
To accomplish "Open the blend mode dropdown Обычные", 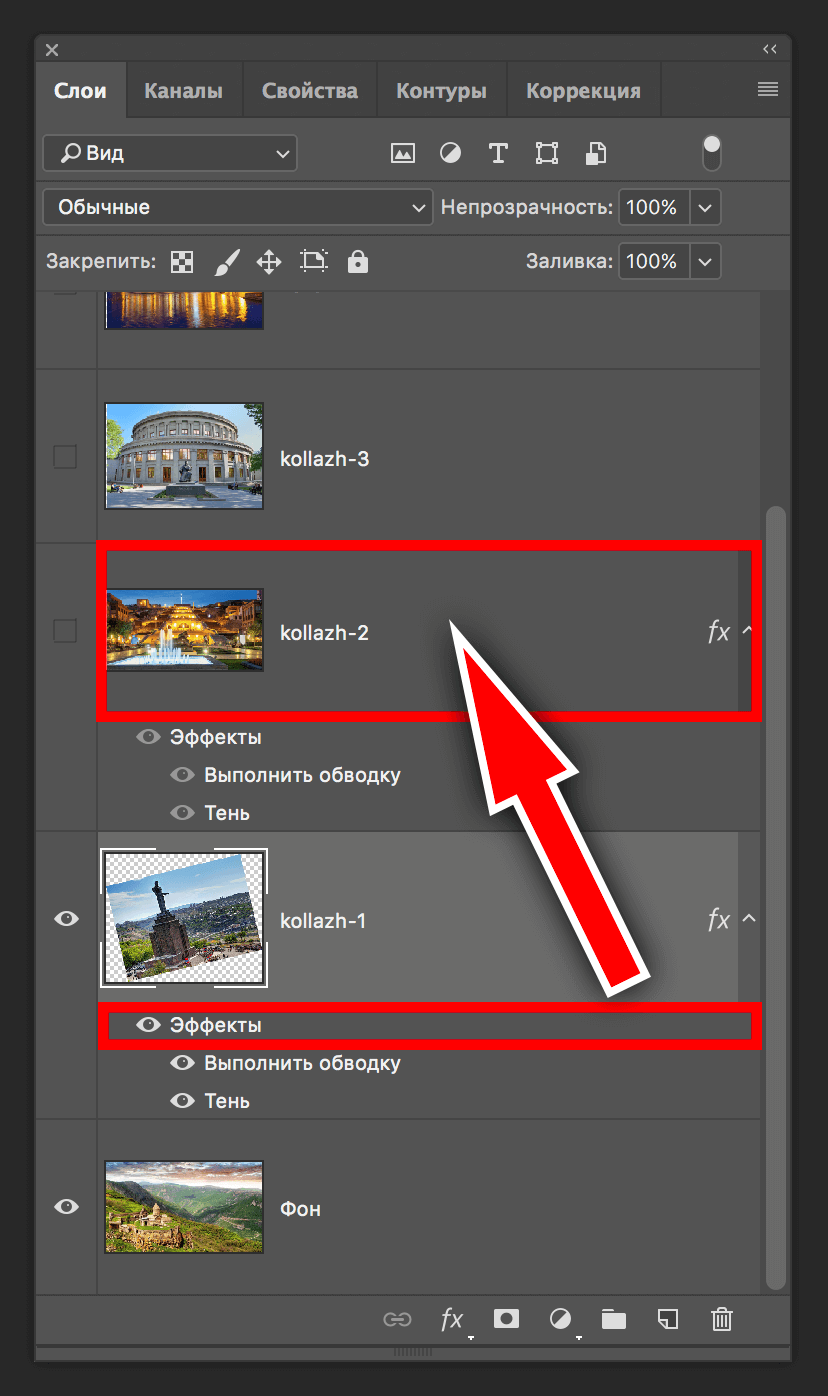I will point(237,208).
